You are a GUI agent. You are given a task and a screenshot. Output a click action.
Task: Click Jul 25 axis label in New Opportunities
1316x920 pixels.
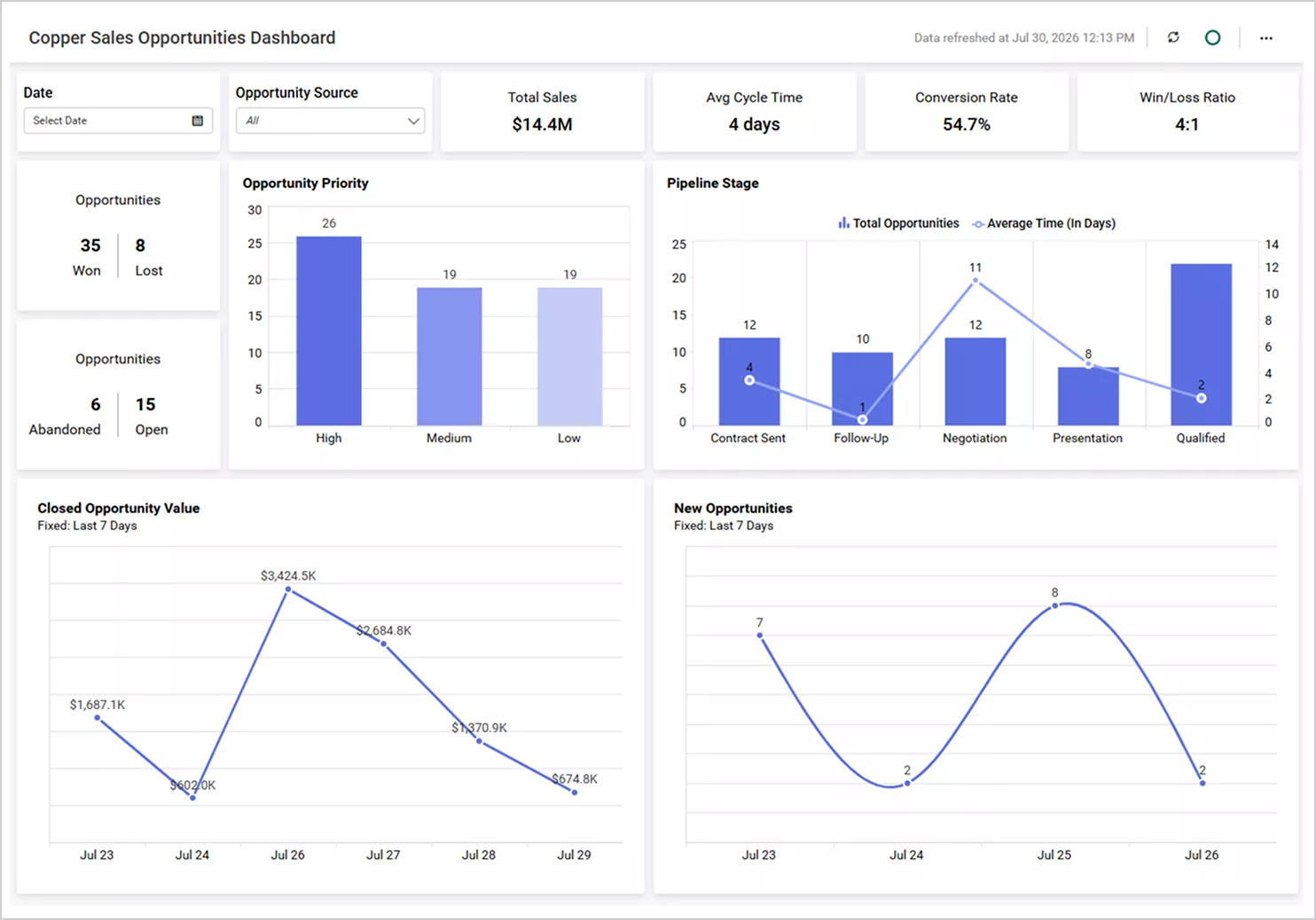pos(1054,855)
